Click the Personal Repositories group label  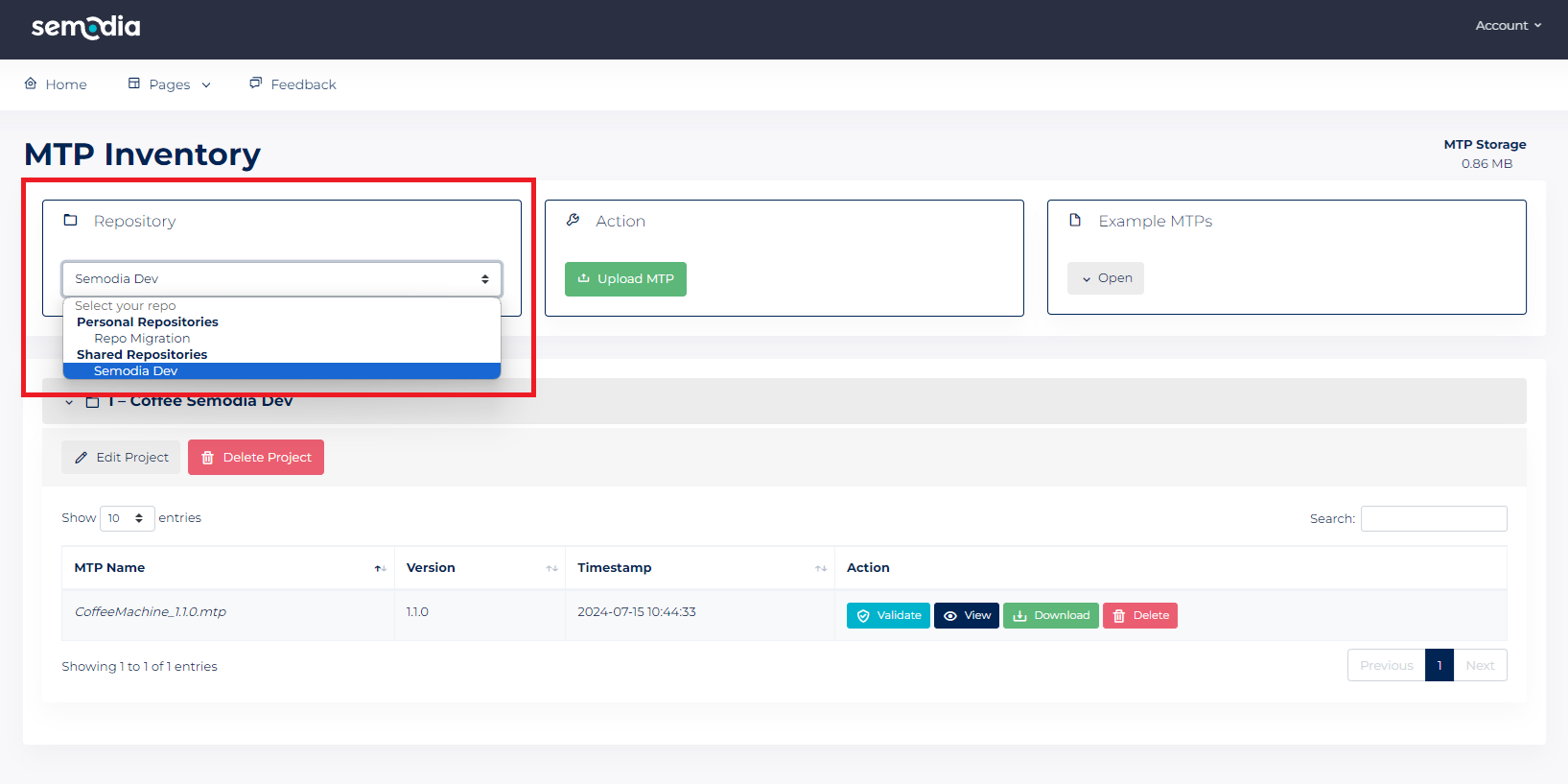[148, 322]
